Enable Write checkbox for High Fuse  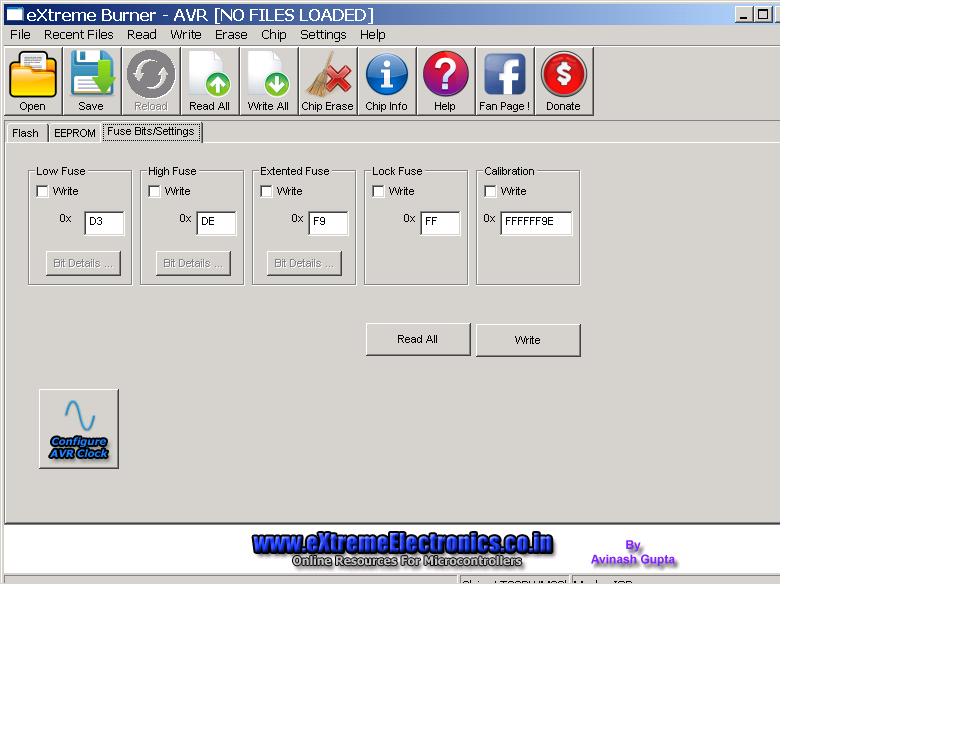tap(154, 191)
